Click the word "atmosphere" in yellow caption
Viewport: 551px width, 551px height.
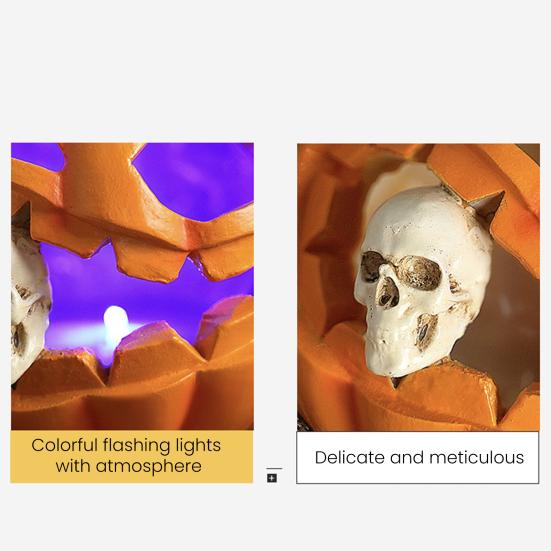coord(149,467)
